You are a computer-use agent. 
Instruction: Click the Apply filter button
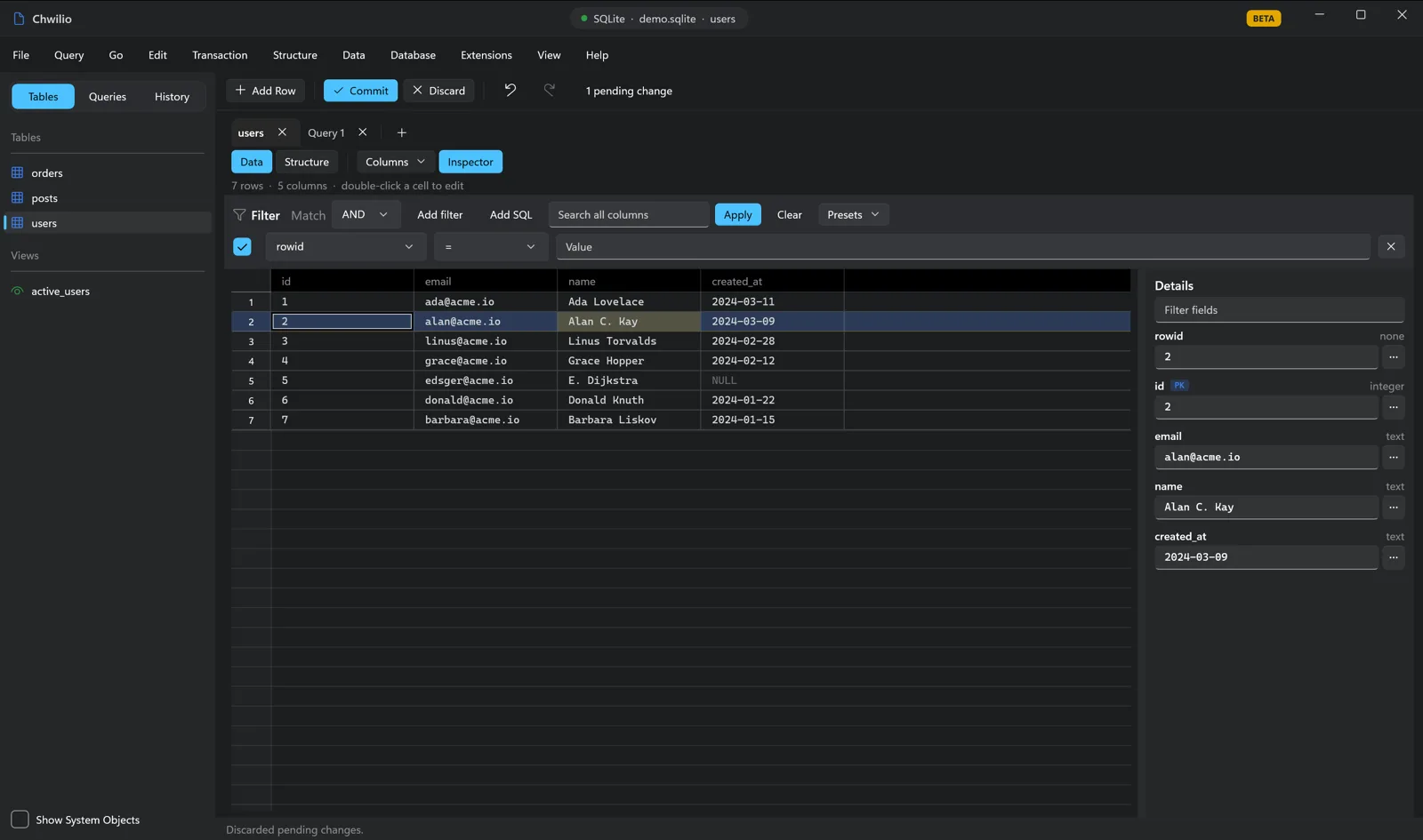[737, 214]
